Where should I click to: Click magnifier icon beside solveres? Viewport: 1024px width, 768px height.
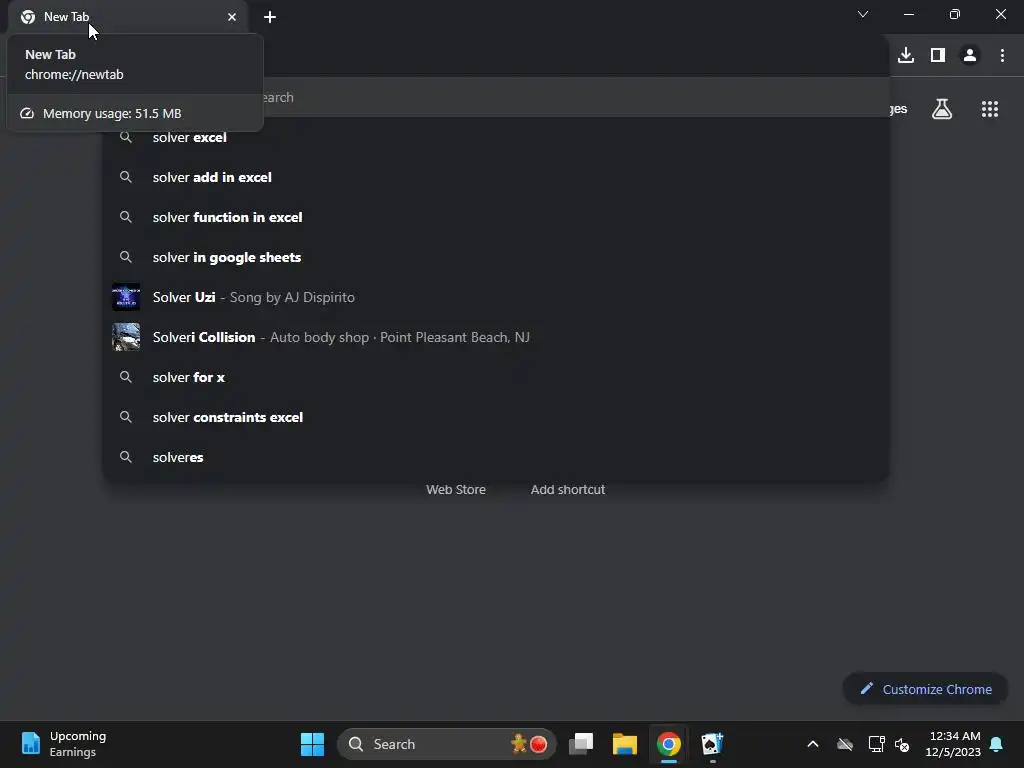[126, 457]
